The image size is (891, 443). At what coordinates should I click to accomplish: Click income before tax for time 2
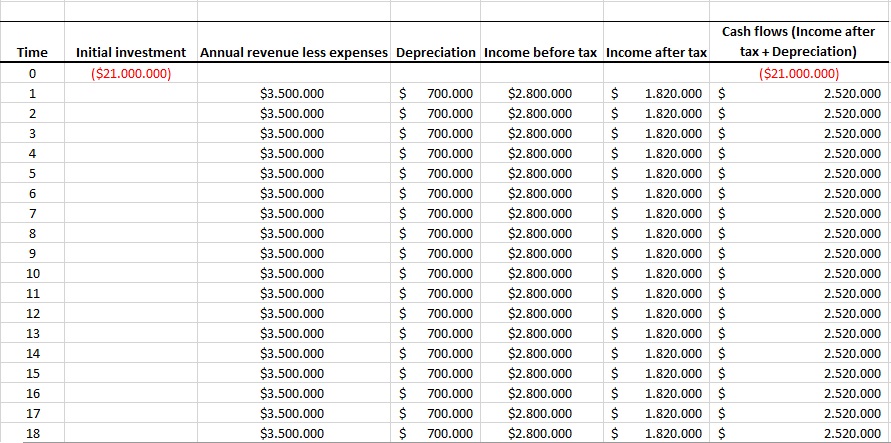[541, 114]
